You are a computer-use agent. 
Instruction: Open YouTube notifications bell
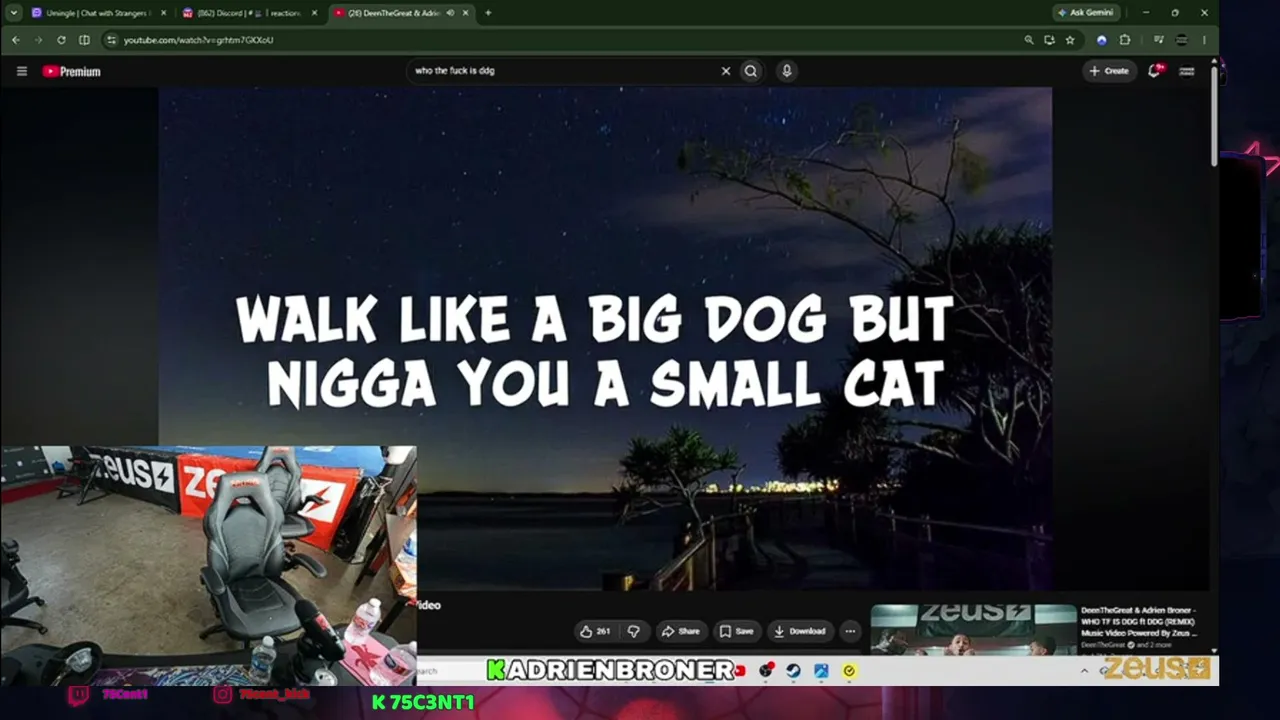click(1154, 71)
